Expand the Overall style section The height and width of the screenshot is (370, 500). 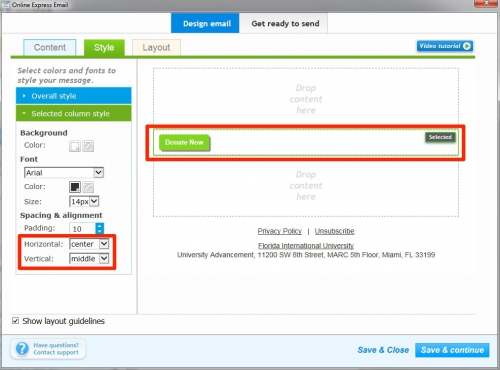click(74, 96)
